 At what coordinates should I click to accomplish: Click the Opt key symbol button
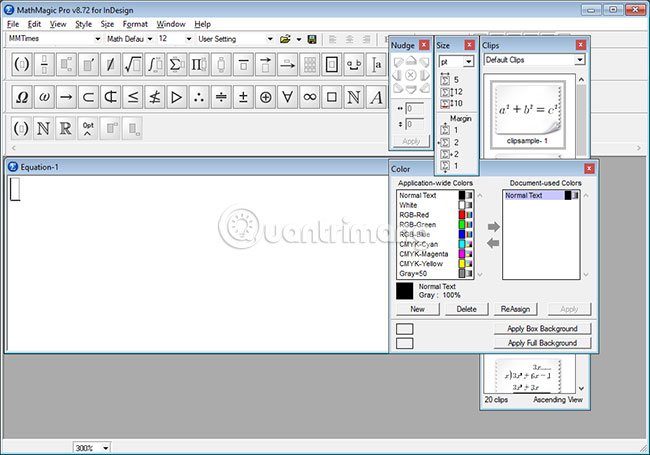coord(88,128)
